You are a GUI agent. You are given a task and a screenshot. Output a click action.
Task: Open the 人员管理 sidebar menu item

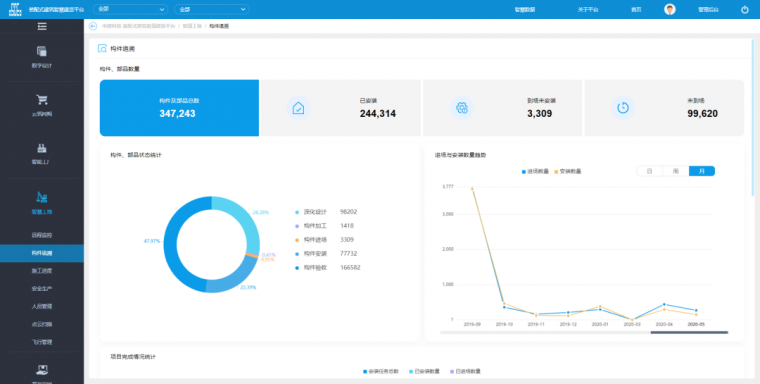[42, 306]
